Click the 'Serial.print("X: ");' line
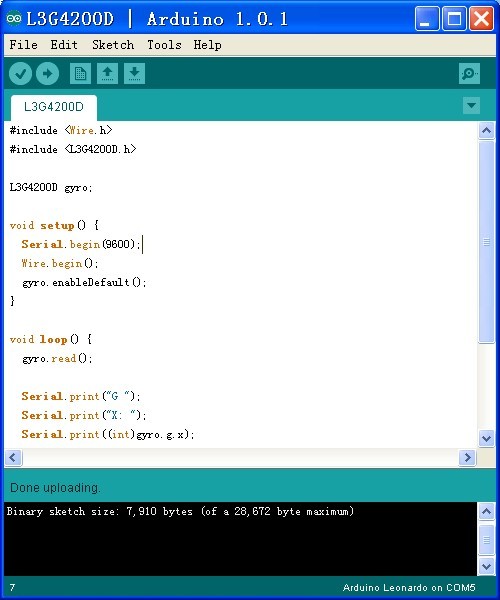Viewport: 500px width, 600px height. 84,416
